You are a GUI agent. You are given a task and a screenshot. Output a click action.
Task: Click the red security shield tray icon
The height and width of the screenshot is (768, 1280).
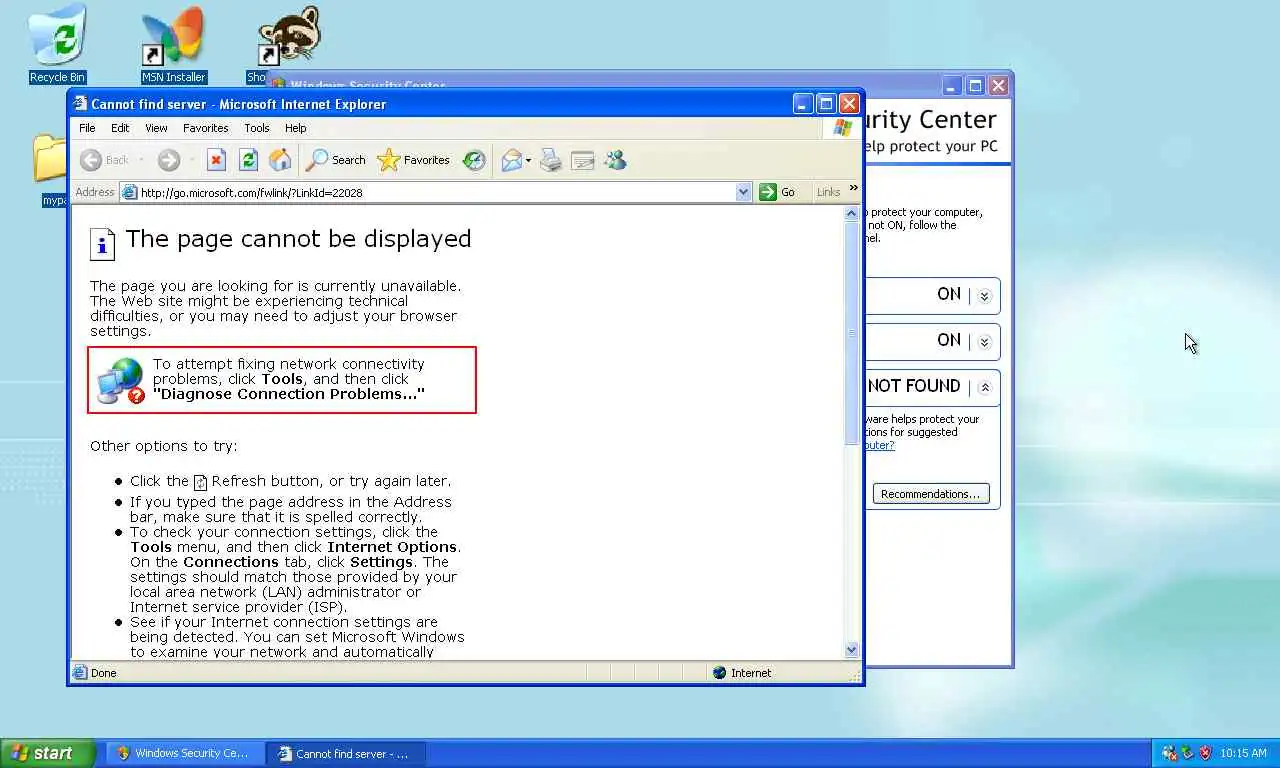[x=1205, y=753]
